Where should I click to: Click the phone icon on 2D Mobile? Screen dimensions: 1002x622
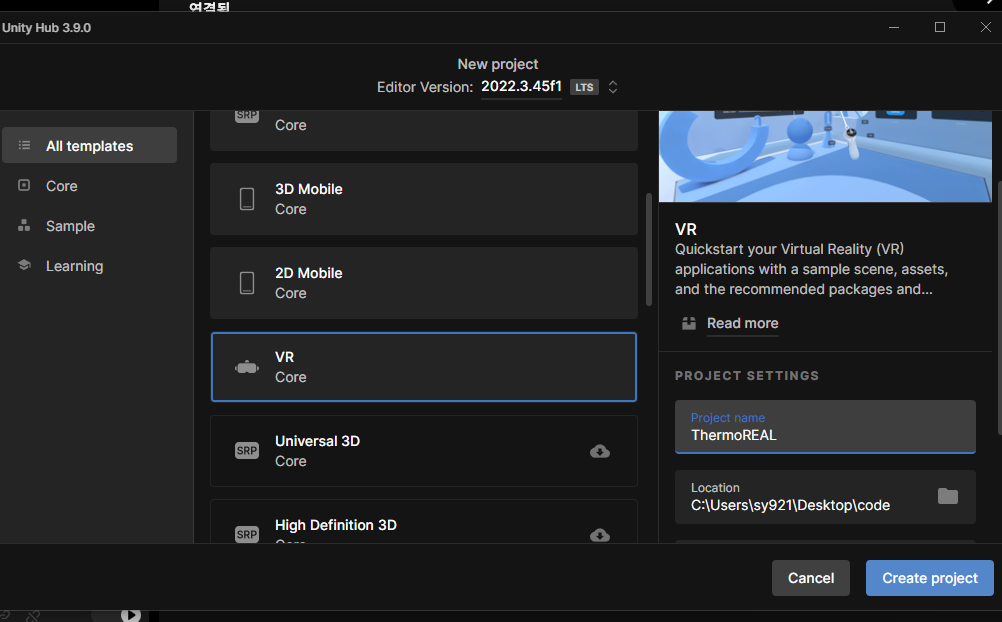tap(247, 283)
